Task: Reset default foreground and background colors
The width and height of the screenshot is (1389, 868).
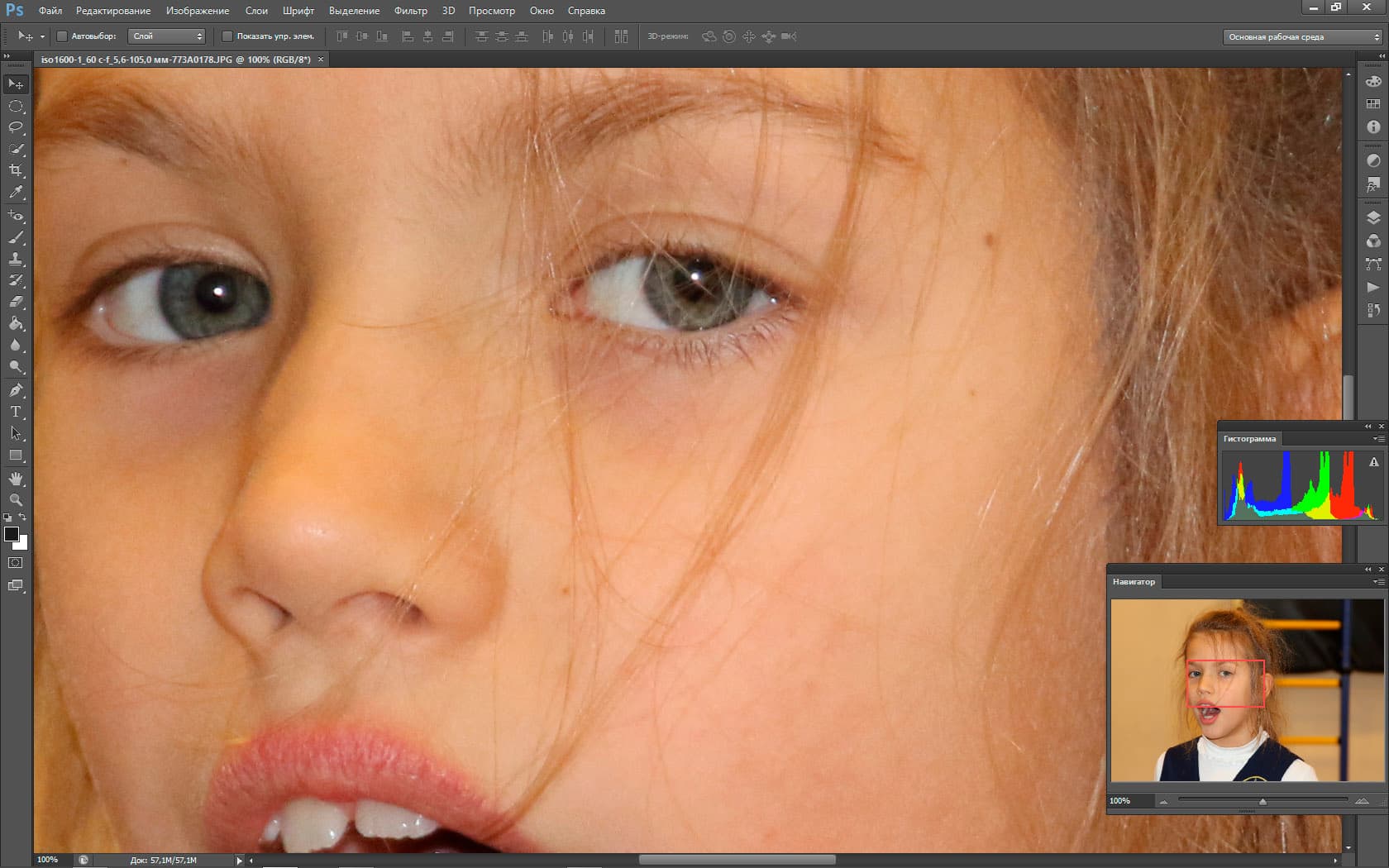Action: pyautogui.click(x=7, y=517)
